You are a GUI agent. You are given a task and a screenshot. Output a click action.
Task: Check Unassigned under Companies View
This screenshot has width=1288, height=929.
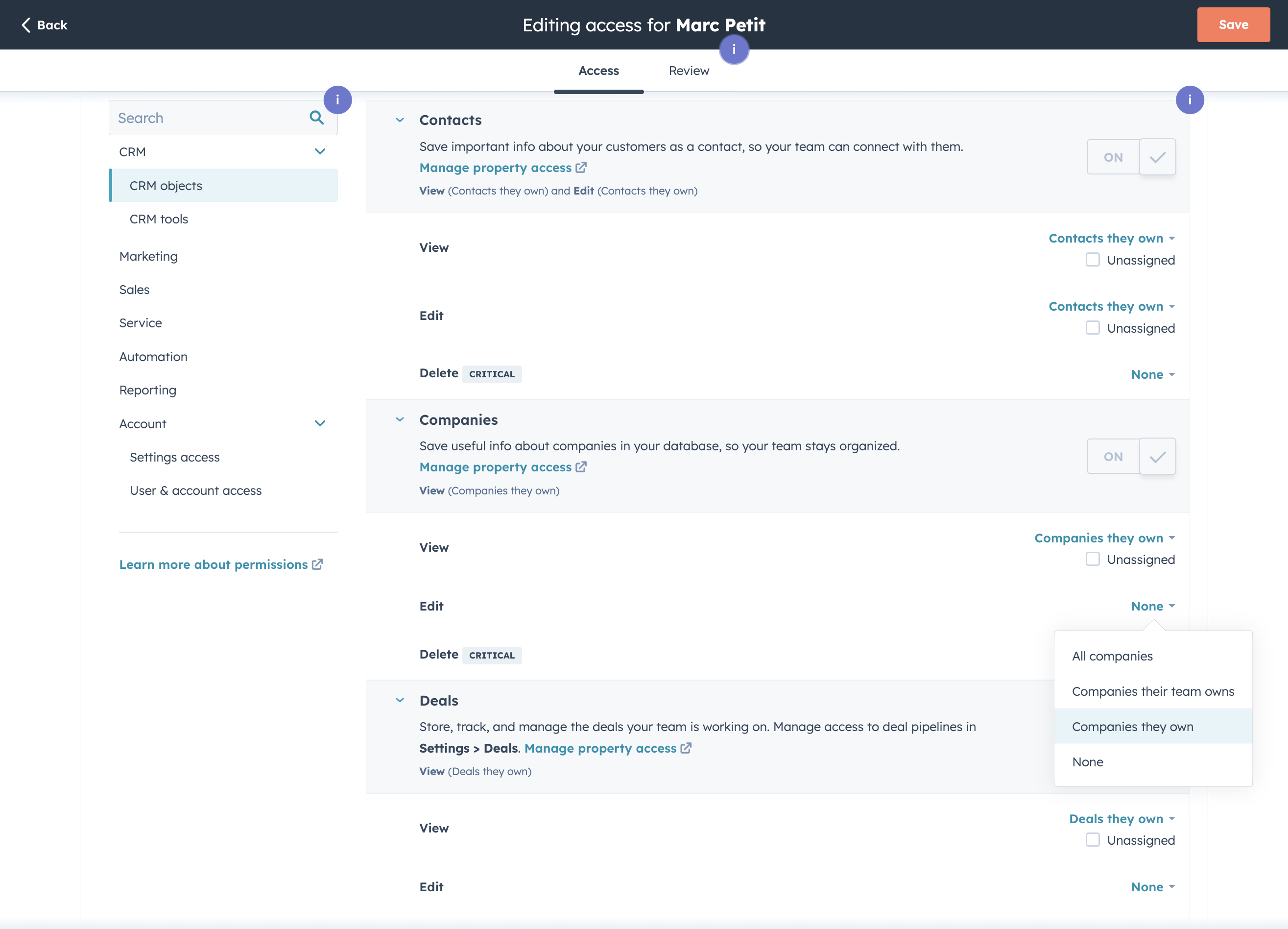1093,559
